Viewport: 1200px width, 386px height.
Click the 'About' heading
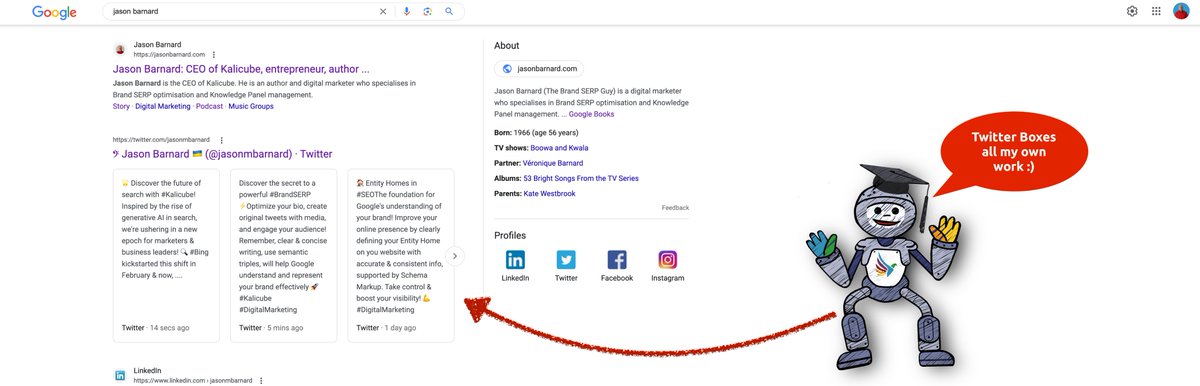click(507, 46)
